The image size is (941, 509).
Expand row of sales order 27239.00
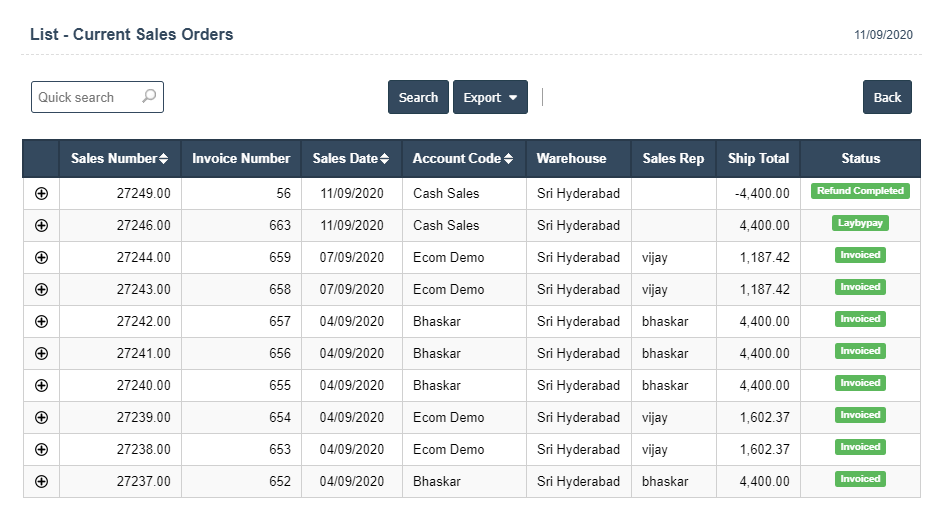click(41, 418)
